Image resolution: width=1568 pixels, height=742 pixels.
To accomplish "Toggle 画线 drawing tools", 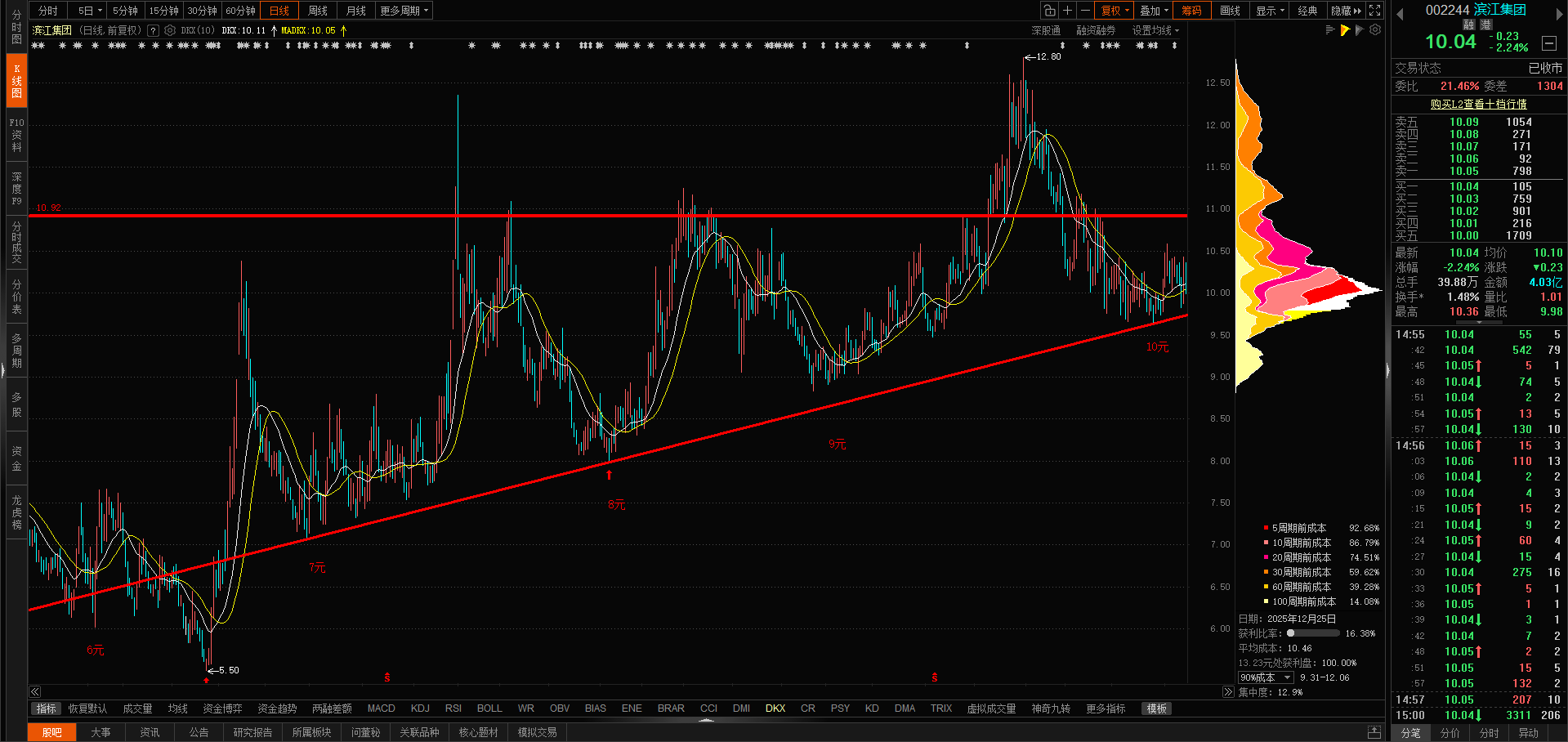I will coord(1230,11).
